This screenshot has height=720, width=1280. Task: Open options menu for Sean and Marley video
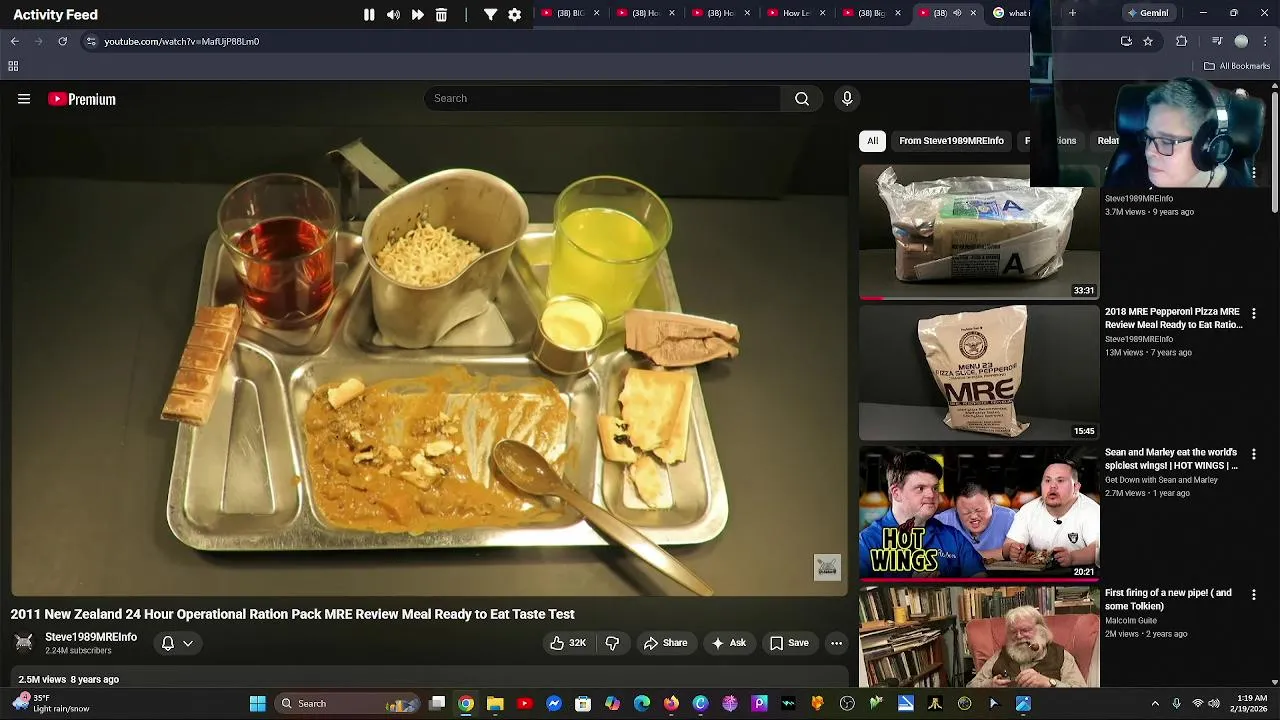[x=1254, y=455]
